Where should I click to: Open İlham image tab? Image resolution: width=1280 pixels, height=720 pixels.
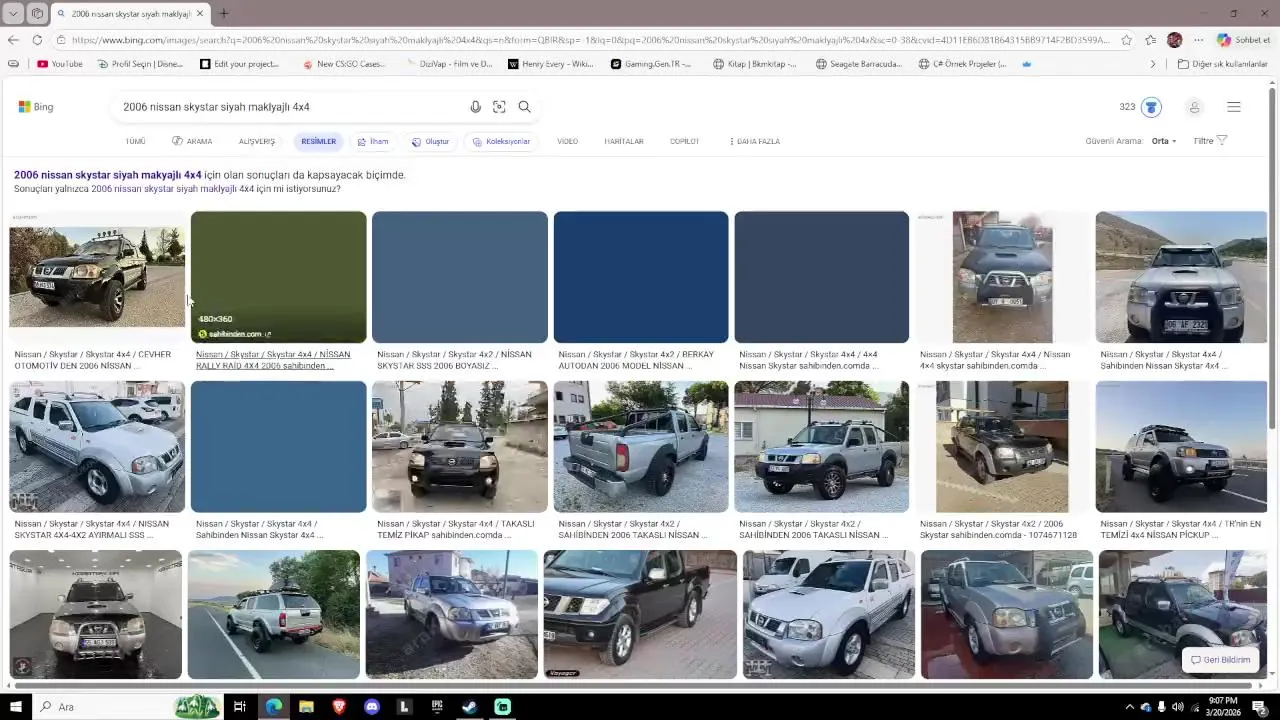click(373, 142)
